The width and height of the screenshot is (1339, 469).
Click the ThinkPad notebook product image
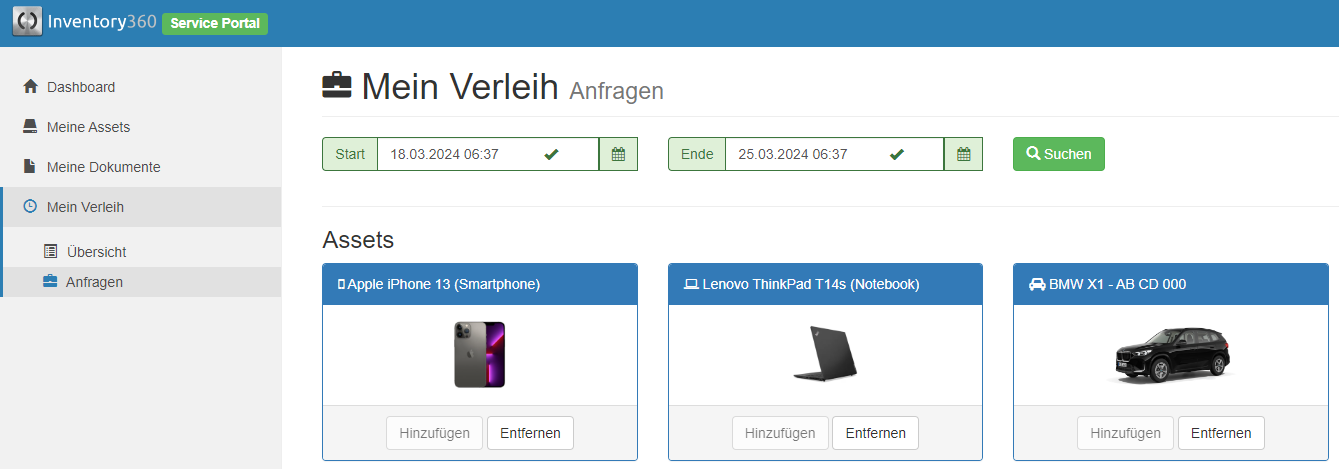point(825,354)
